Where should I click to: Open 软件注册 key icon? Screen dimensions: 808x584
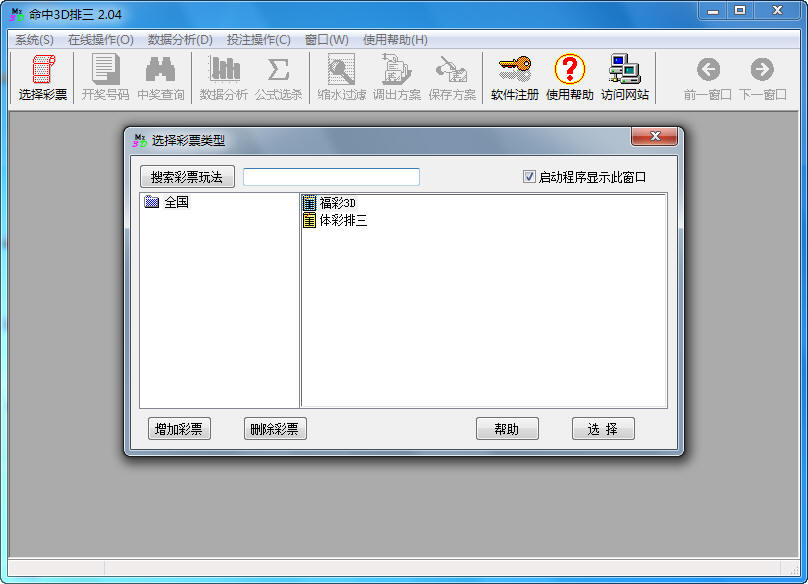coord(515,77)
